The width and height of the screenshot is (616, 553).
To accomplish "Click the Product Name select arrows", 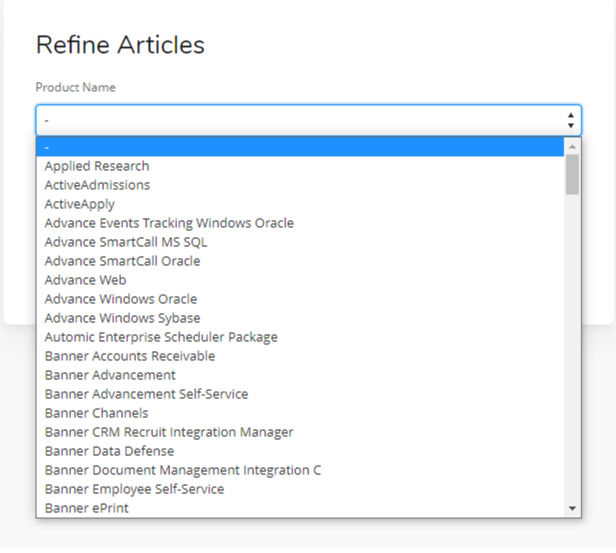I will 570,120.
